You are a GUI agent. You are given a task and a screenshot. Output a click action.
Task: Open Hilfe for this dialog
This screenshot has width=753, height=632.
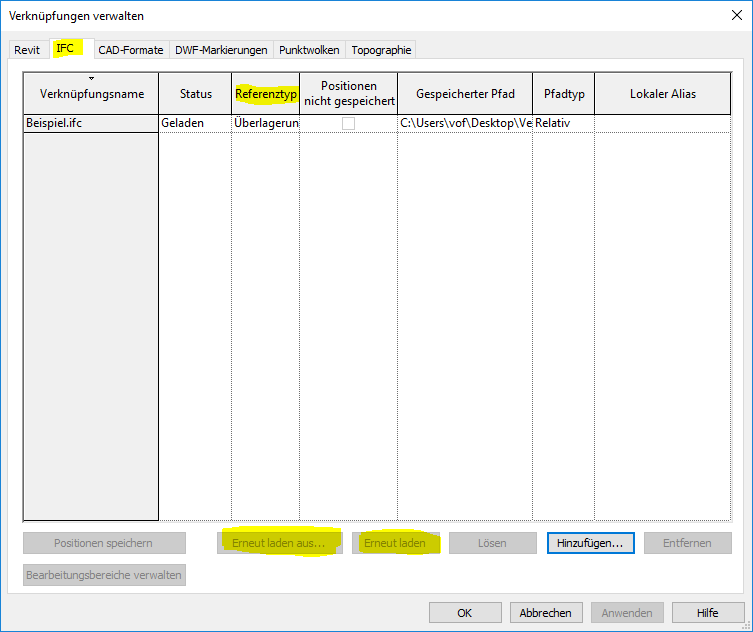(708, 613)
